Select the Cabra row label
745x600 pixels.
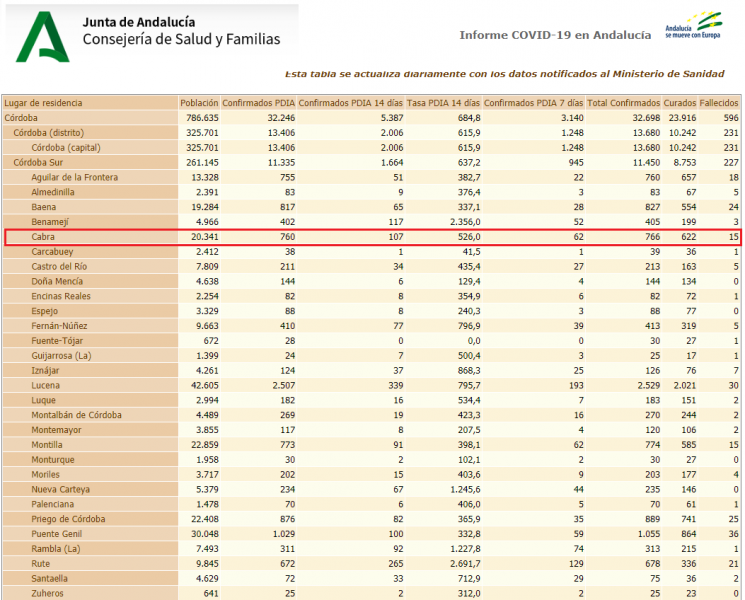pos(43,237)
